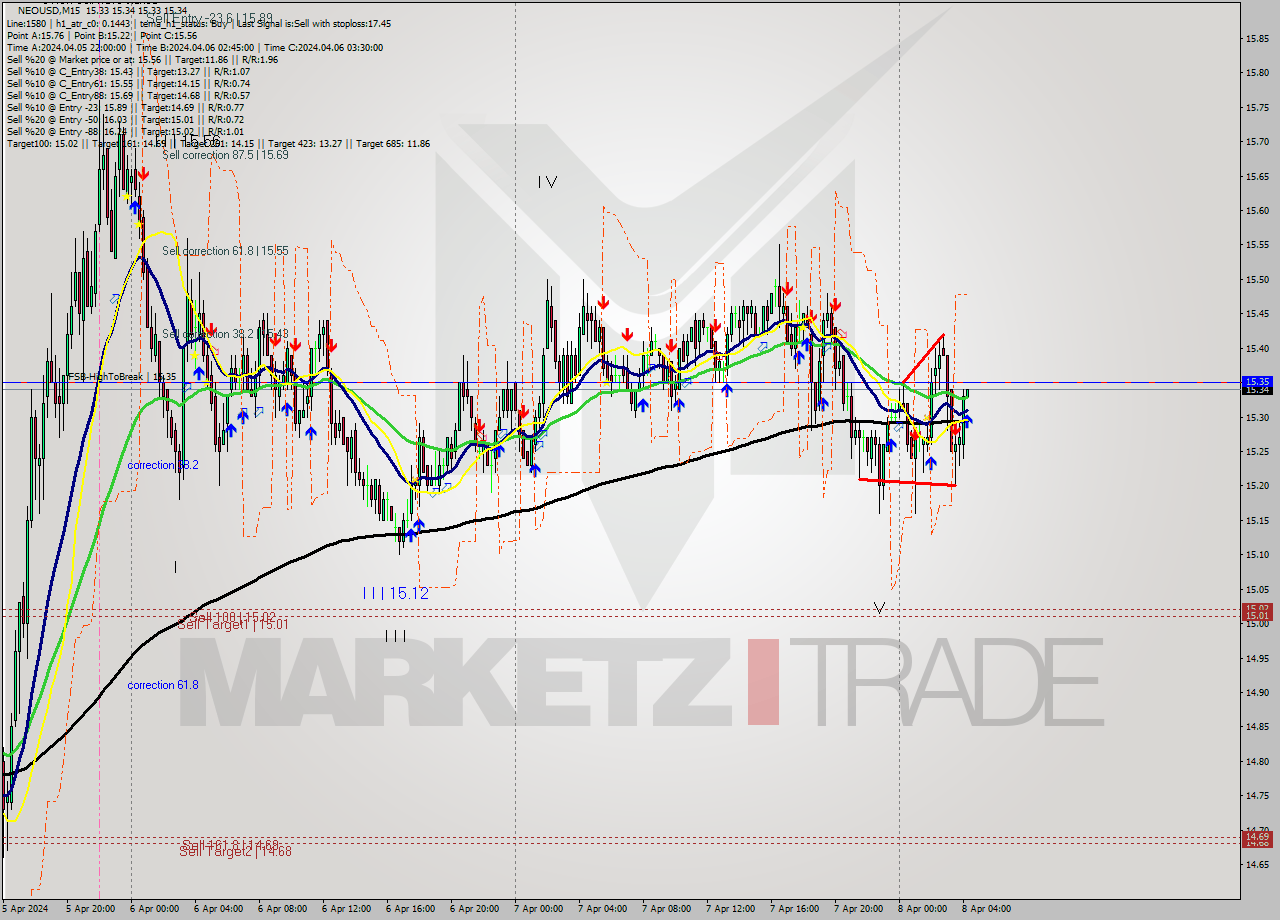Click the blue 15.35 price tag on axis
Viewport: 1280px width, 920px height.
1256,381
